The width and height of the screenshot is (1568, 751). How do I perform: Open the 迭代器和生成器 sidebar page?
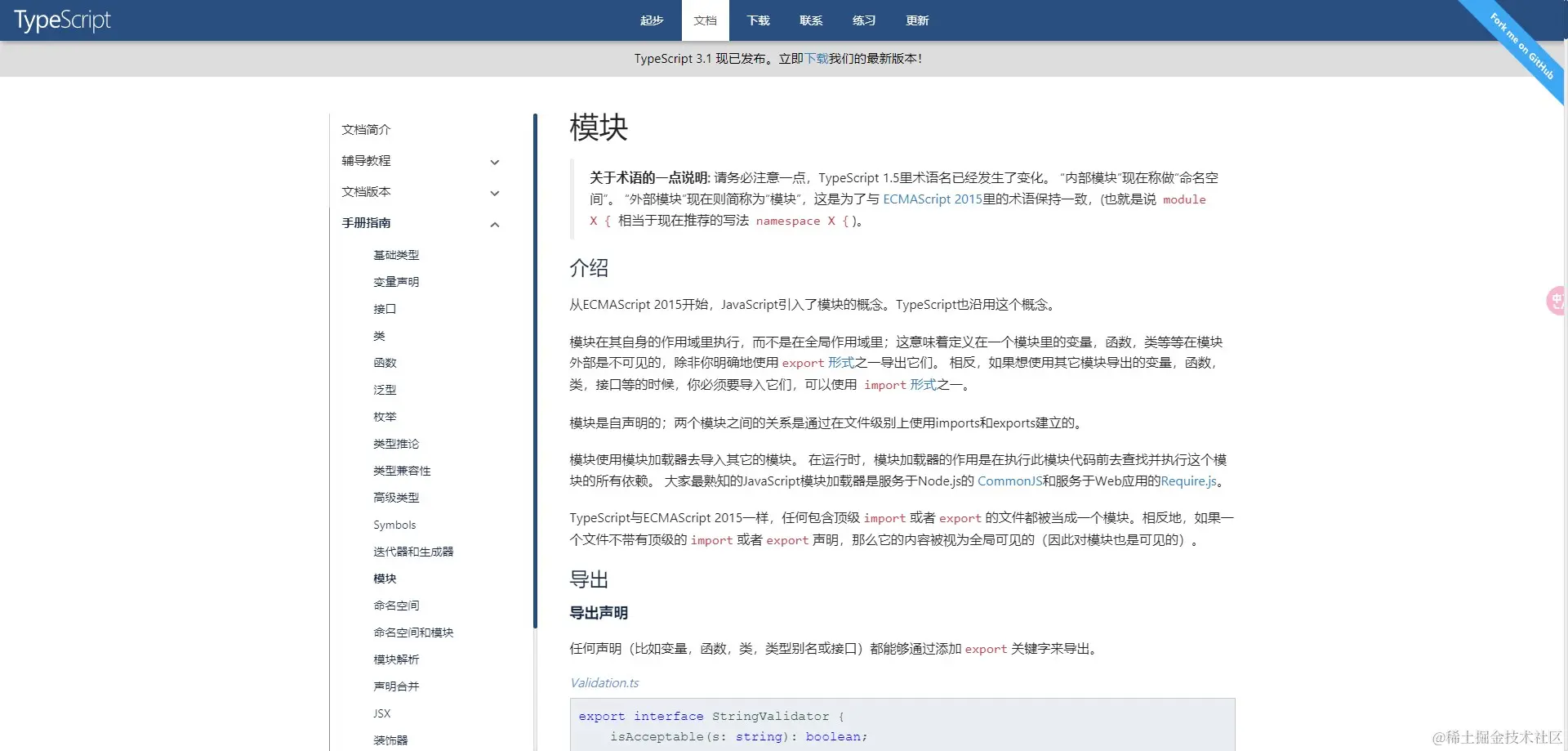click(x=413, y=552)
